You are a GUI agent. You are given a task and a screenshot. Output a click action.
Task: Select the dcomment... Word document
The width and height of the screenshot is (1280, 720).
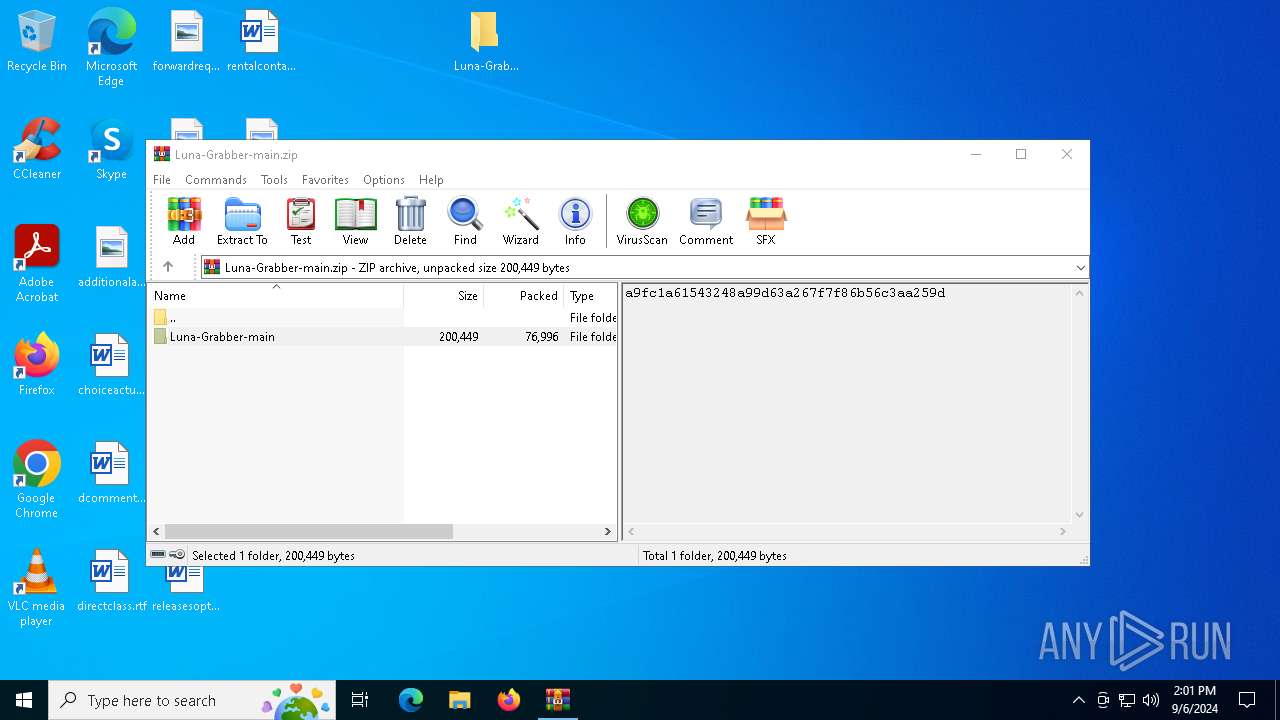click(x=111, y=472)
